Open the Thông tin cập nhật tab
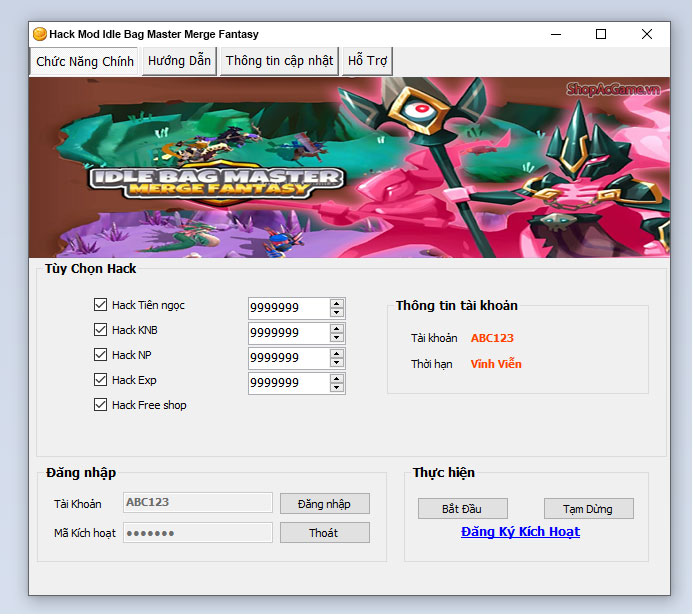The height and width of the screenshot is (616, 693). pyautogui.click(x=279, y=61)
